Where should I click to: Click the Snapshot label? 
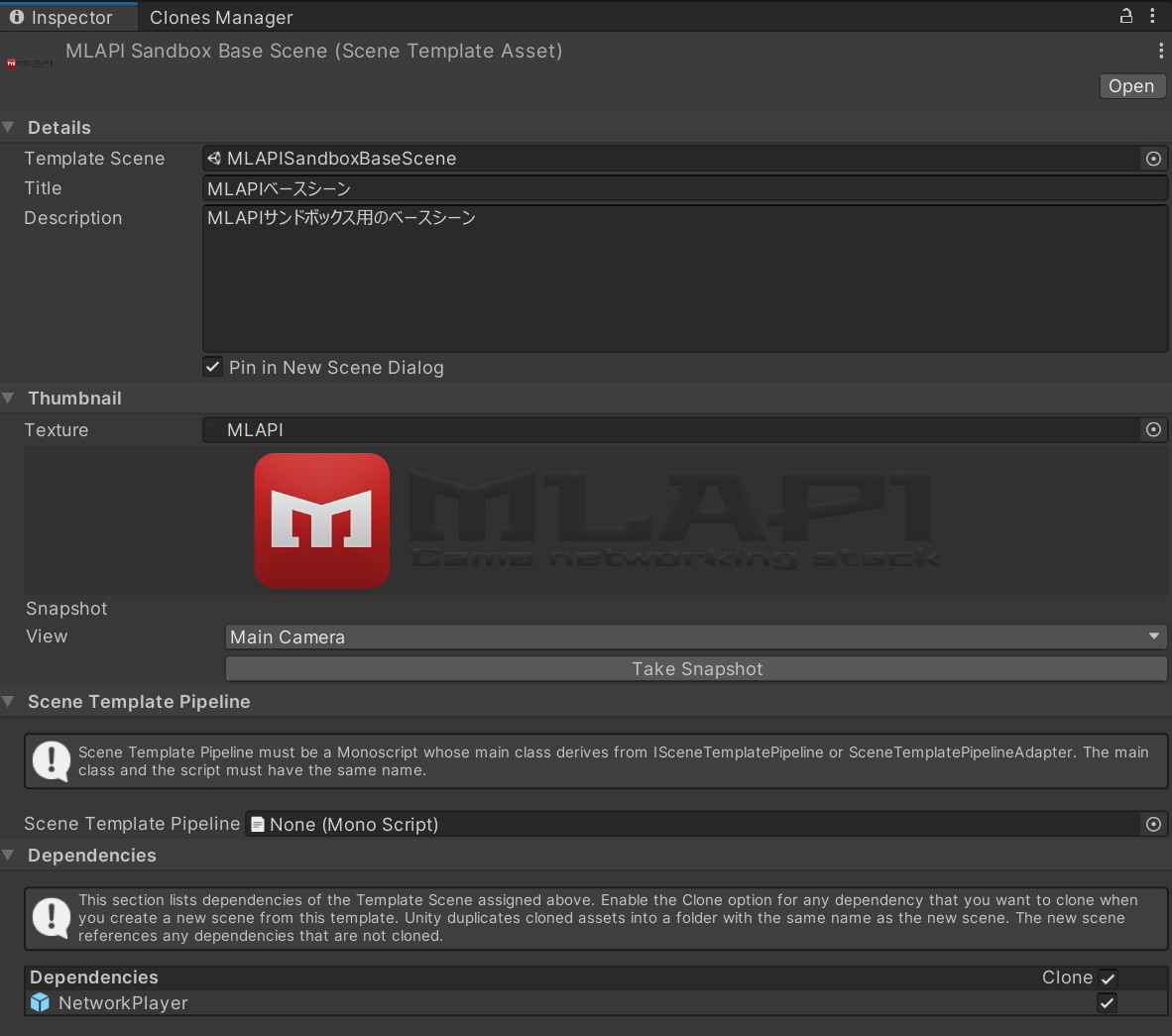click(66, 609)
